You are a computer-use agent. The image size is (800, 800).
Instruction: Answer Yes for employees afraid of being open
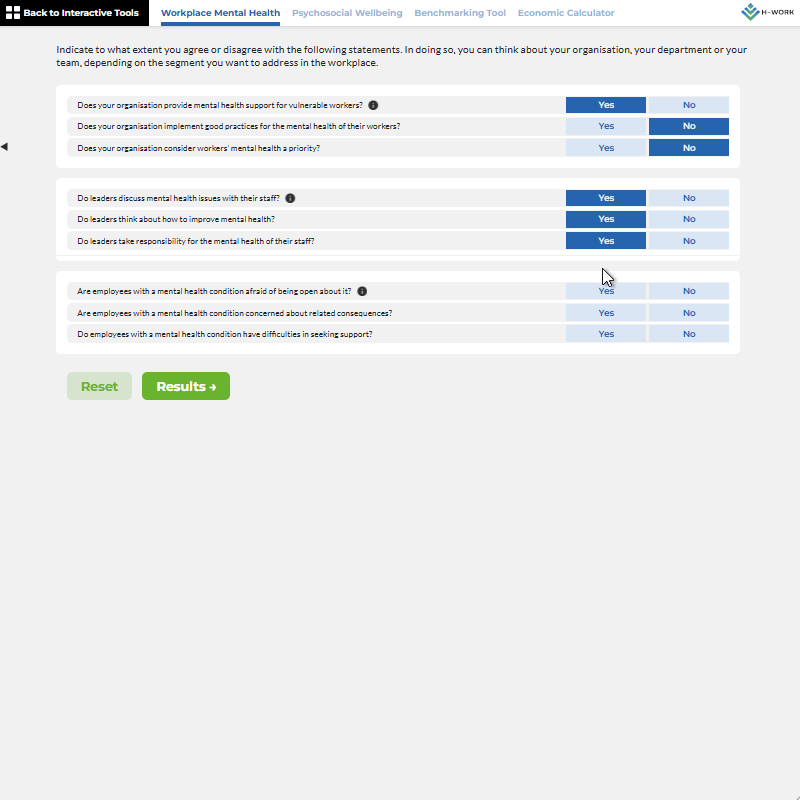(606, 291)
